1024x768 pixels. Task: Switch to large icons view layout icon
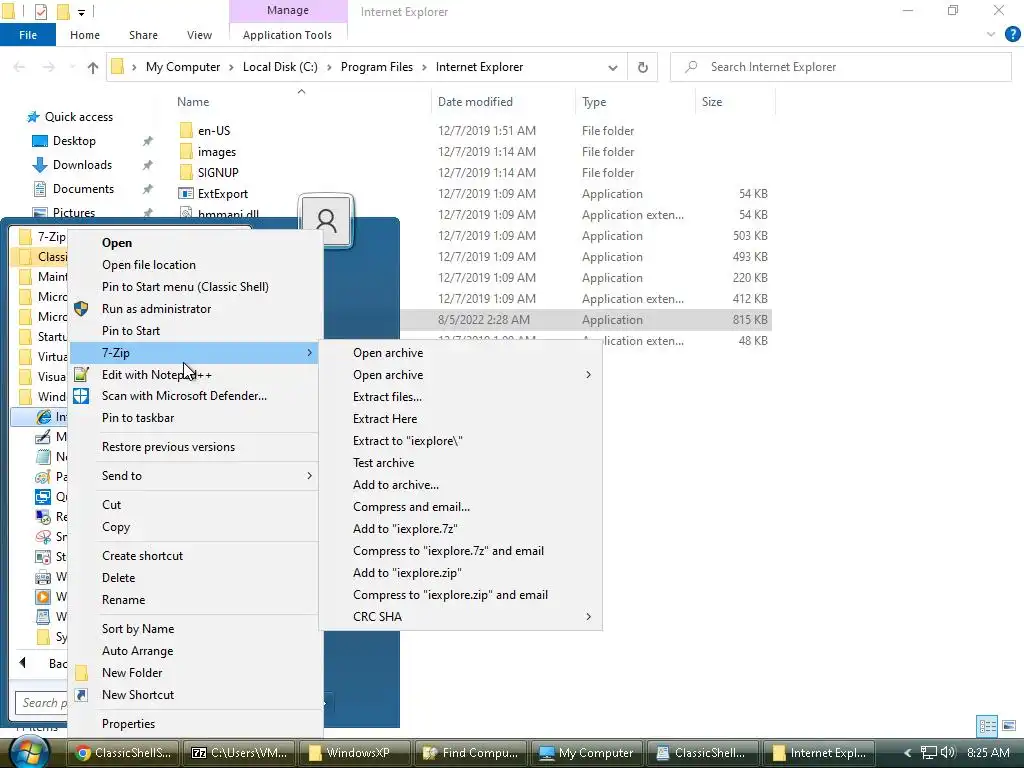(1009, 726)
